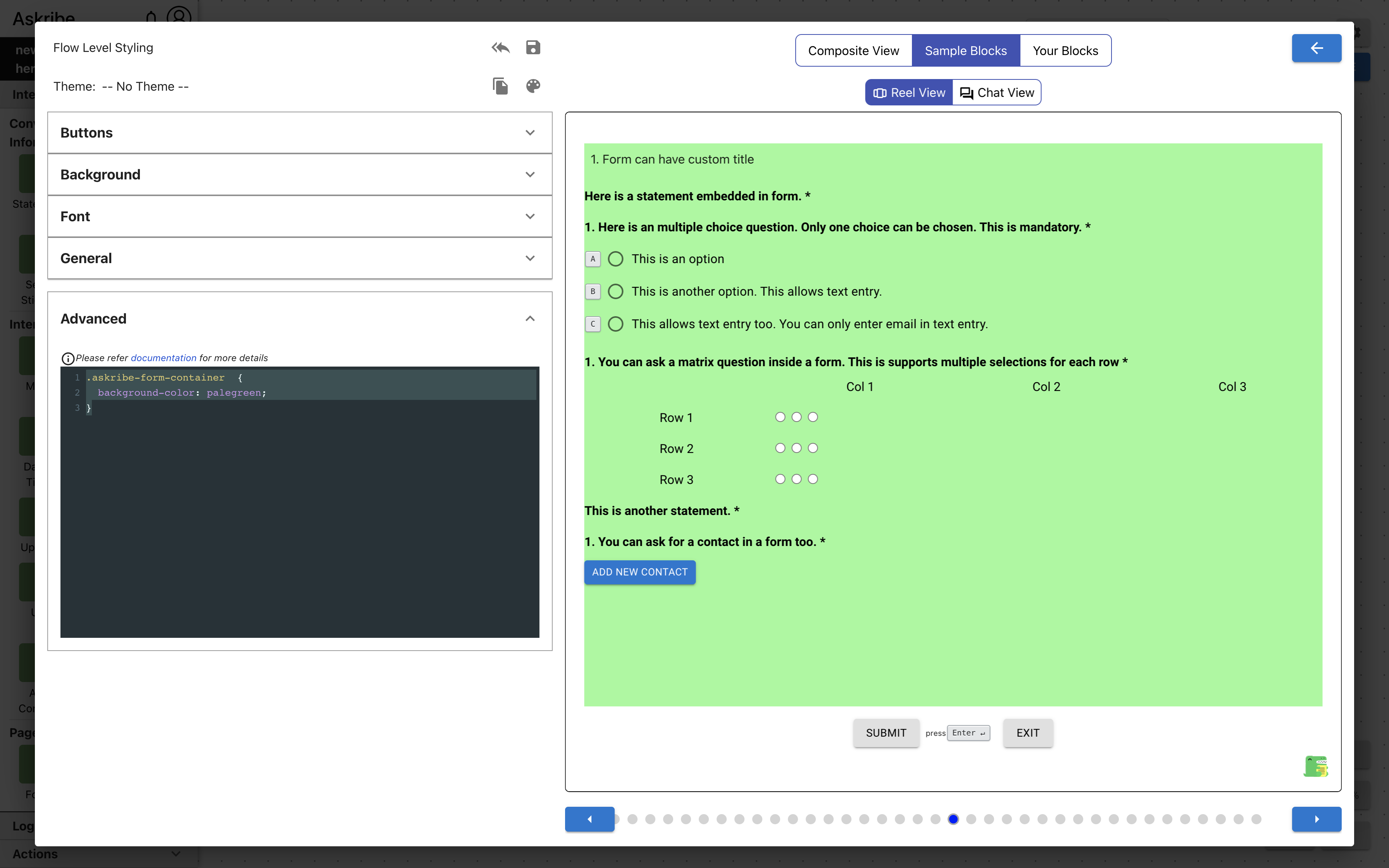Click the blue back arrow button
The image size is (1389, 868).
[x=1316, y=48]
